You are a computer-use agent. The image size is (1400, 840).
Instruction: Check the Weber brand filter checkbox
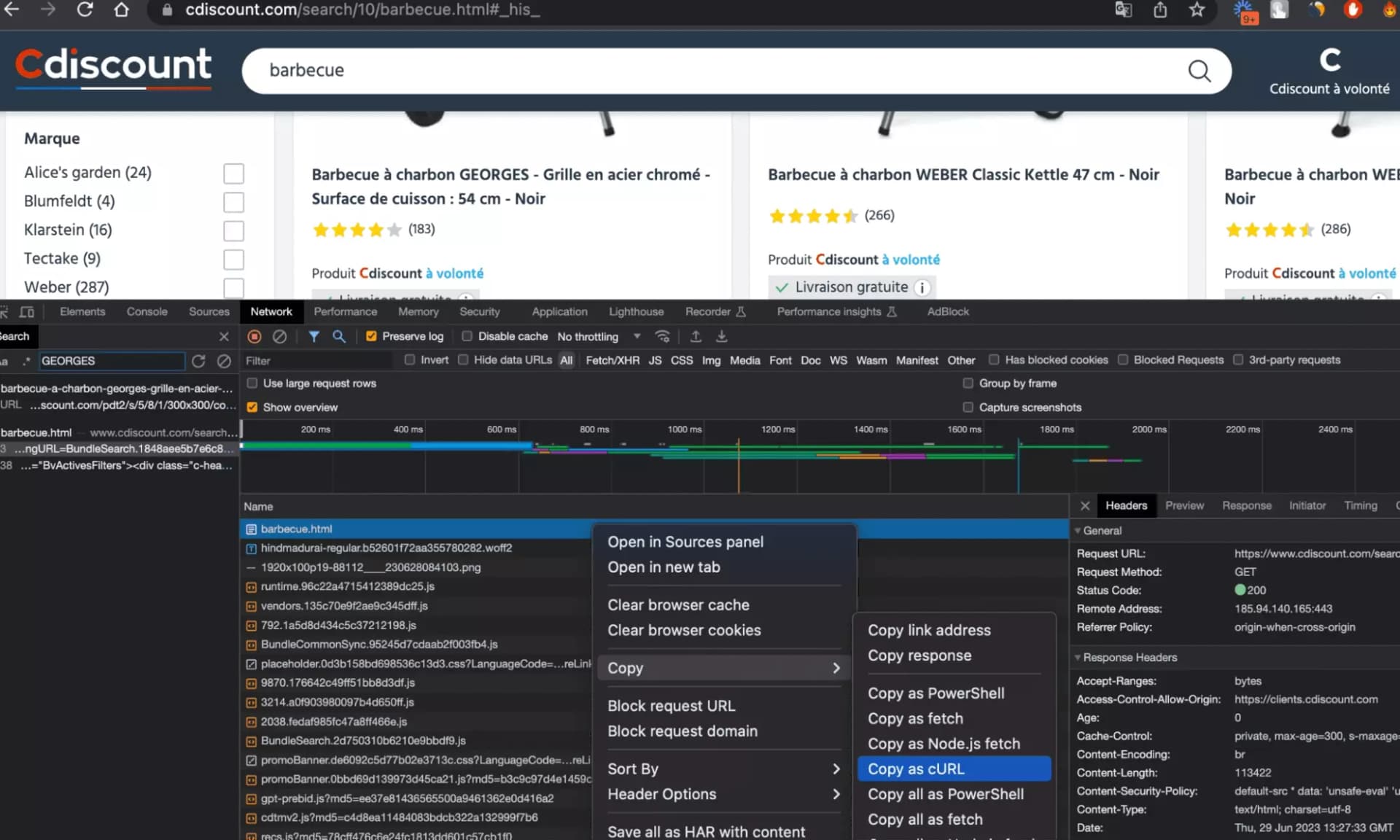pos(233,287)
